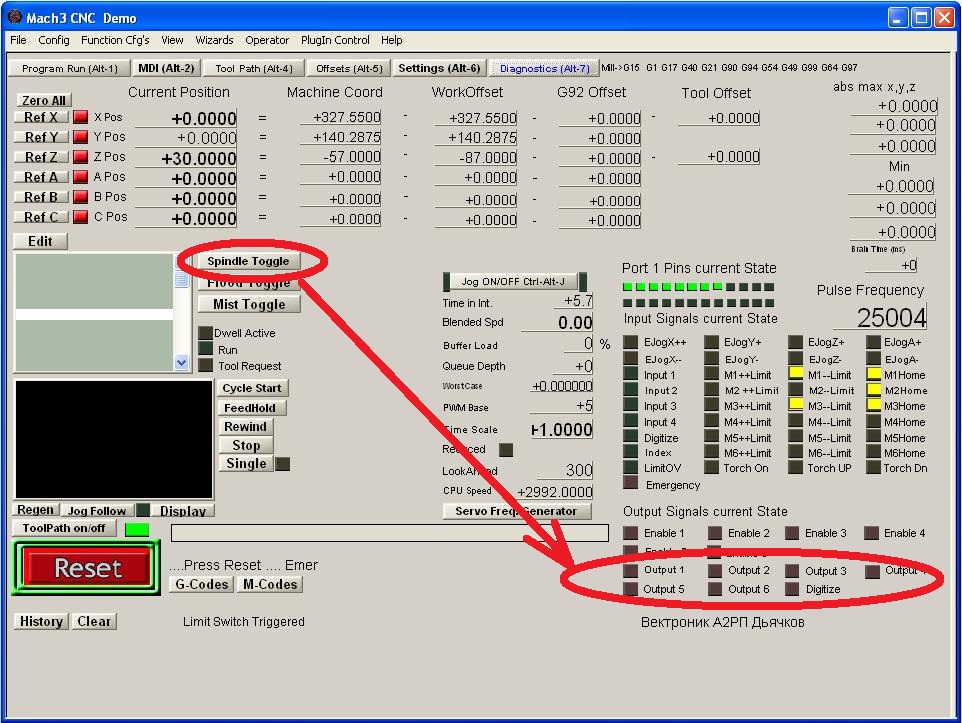Toggle the spindle with Spindle Toggle
Image resolution: width=962 pixels, height=723 pixels.
click(x=248, y=261)
